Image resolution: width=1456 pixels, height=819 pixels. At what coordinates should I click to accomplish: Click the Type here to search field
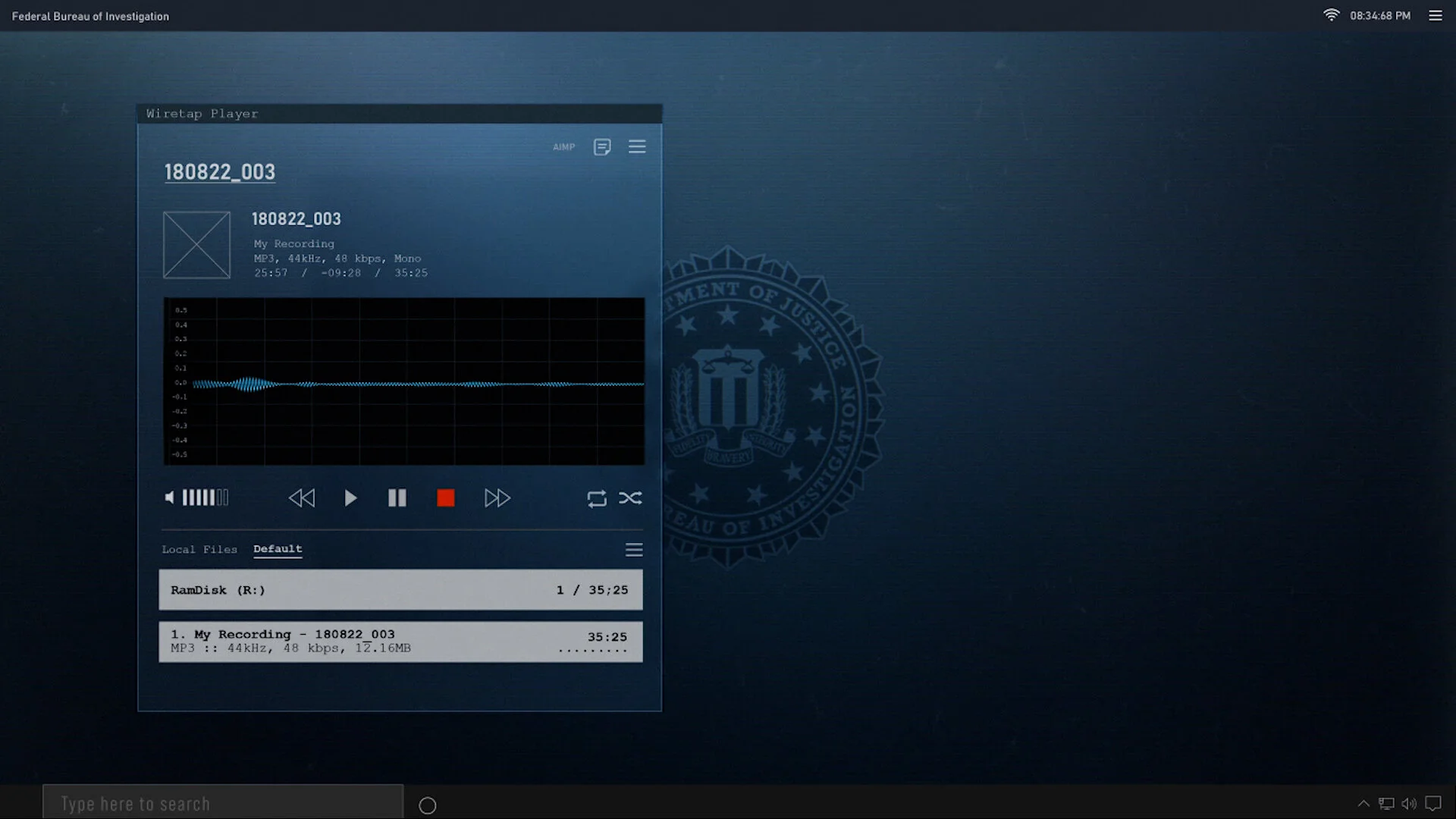tap(223, 803)
